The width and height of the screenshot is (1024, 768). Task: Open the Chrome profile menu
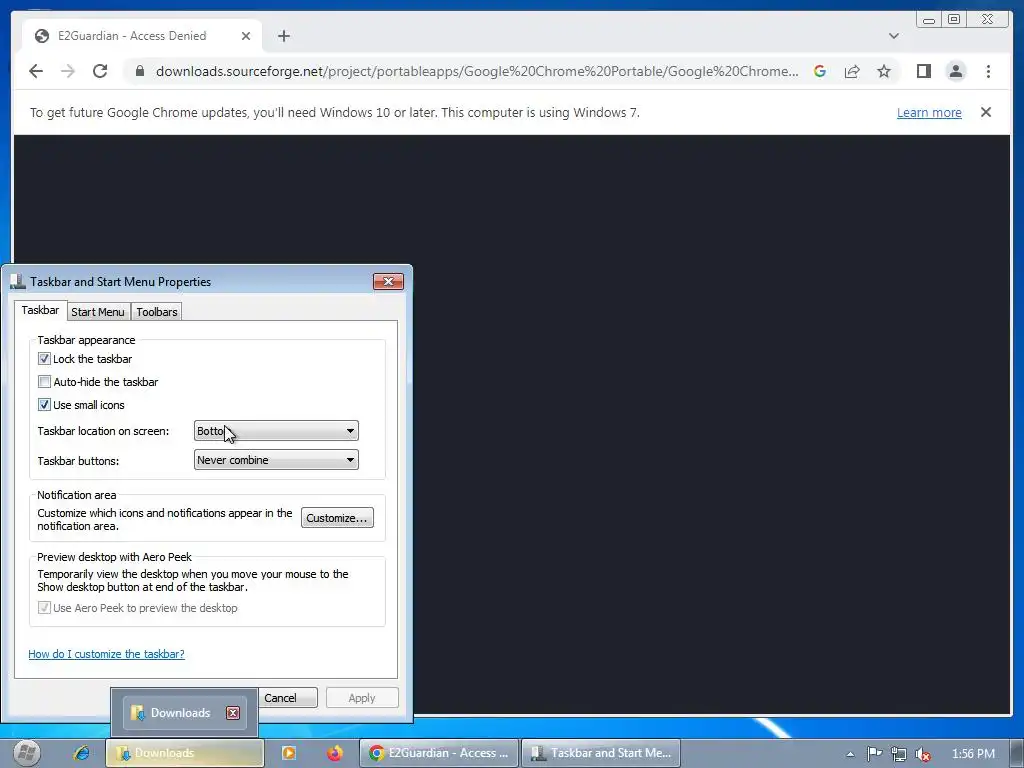(955, 71)
